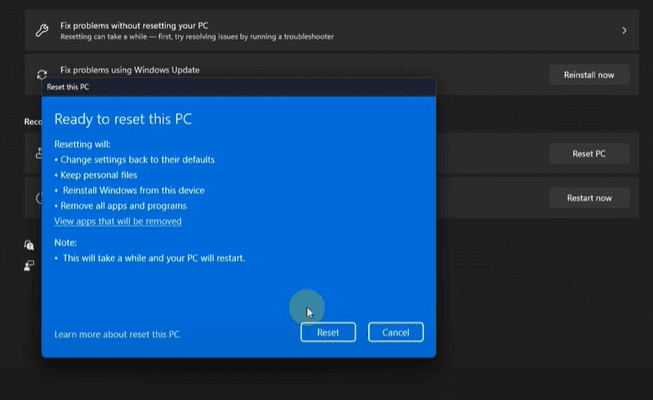The height and width of the screenshot is (400, 653).
Task: Click the Windows Update sync arrows icon
Action: pos(41,74)
